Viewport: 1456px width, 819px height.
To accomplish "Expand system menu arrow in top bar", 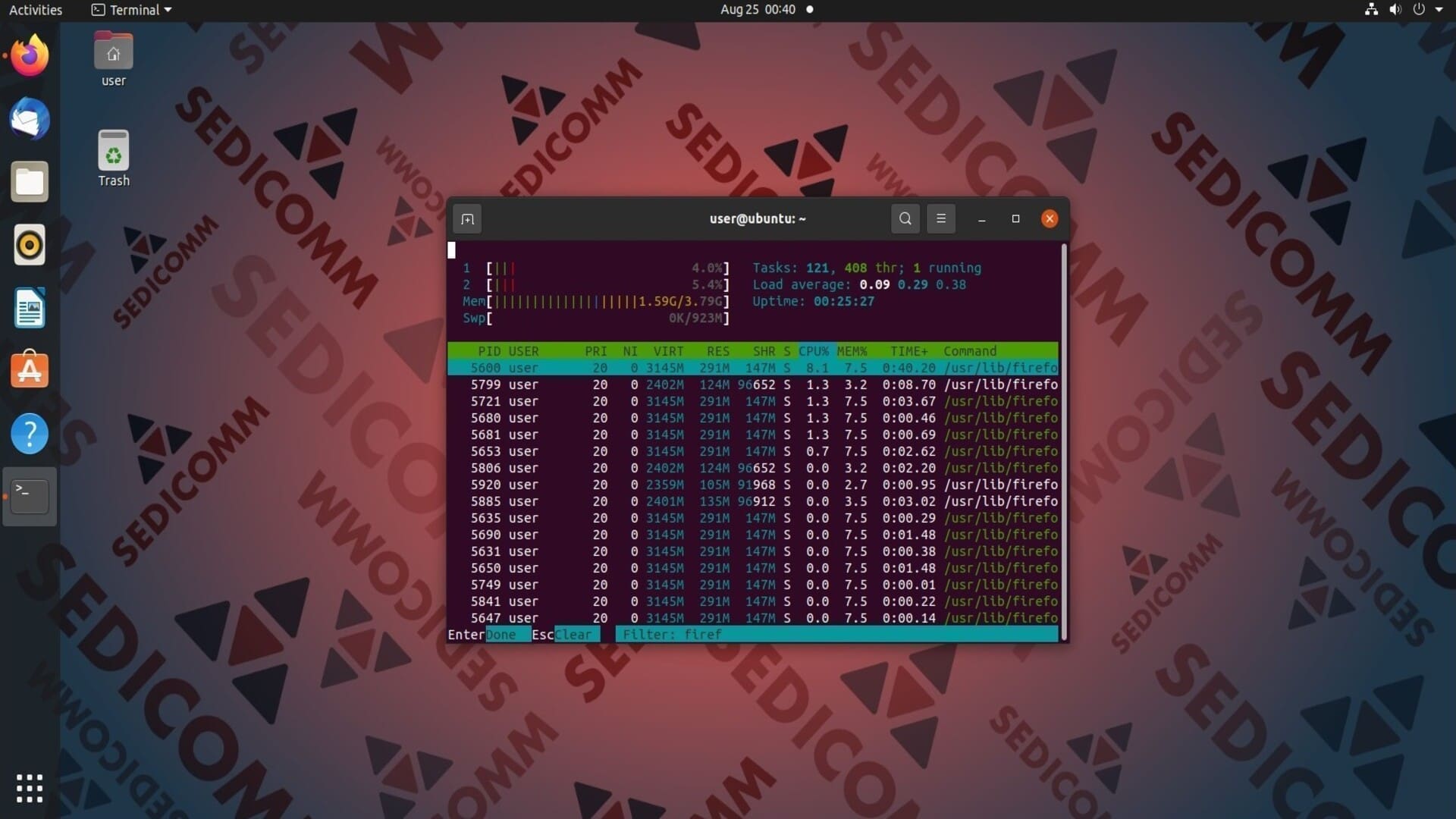I will pos(1439,10).
